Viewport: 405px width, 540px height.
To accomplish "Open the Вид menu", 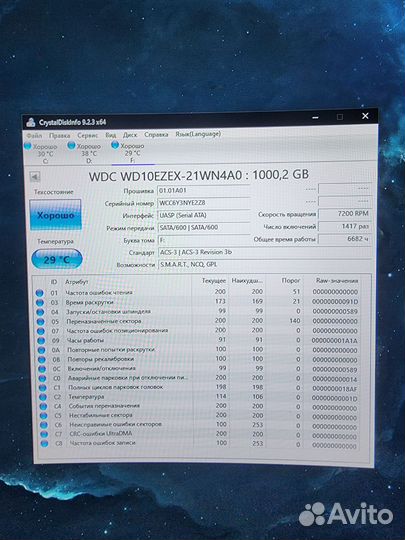I will [111, 135].
